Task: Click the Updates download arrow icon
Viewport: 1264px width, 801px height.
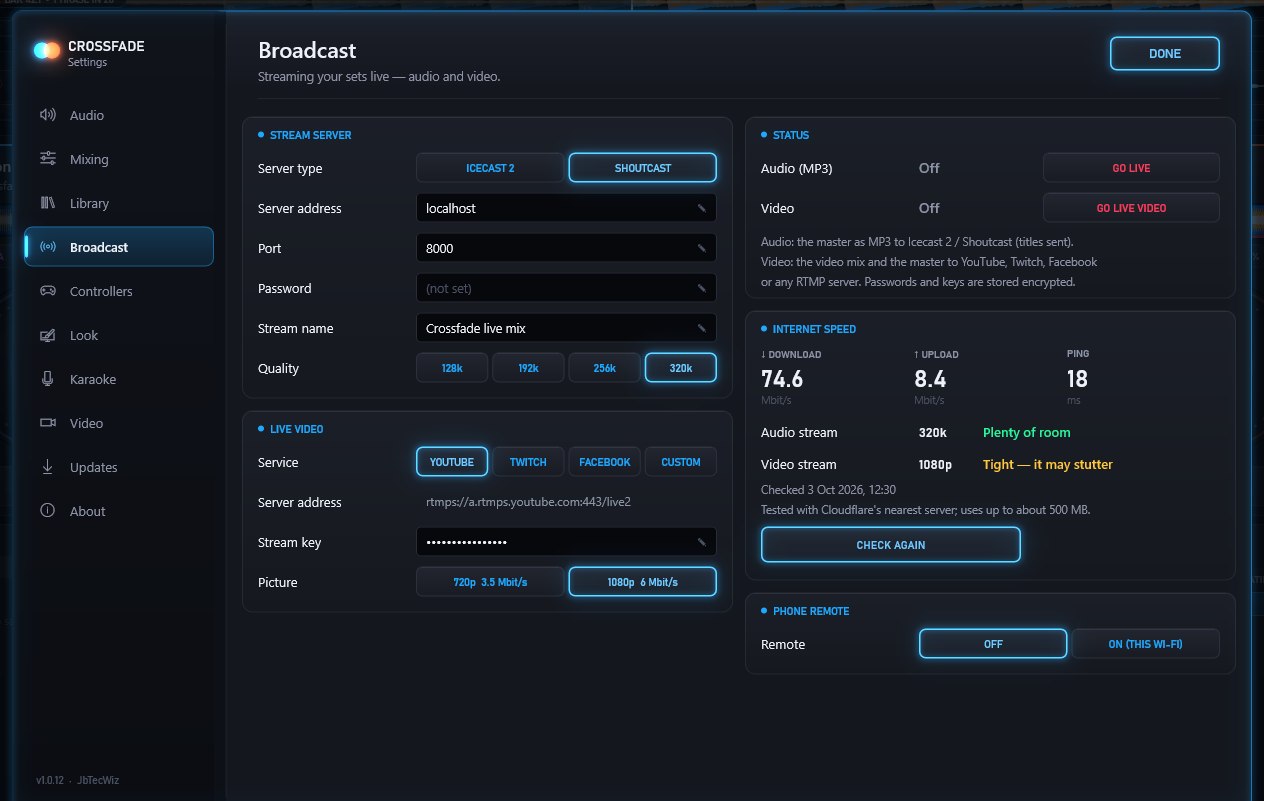Action: (x=47, y=467)
